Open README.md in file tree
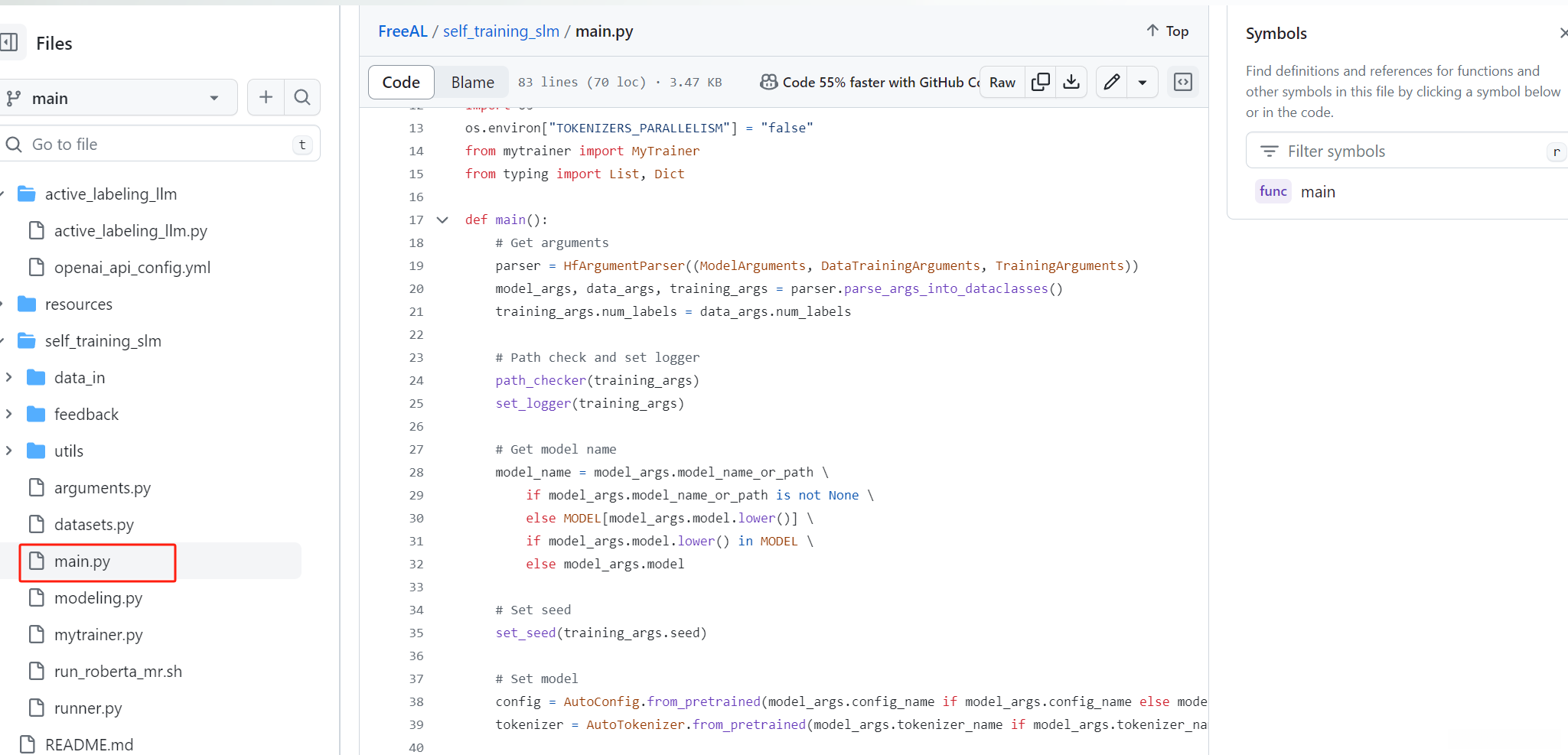 pyautogui.click(x=89, y=744)
